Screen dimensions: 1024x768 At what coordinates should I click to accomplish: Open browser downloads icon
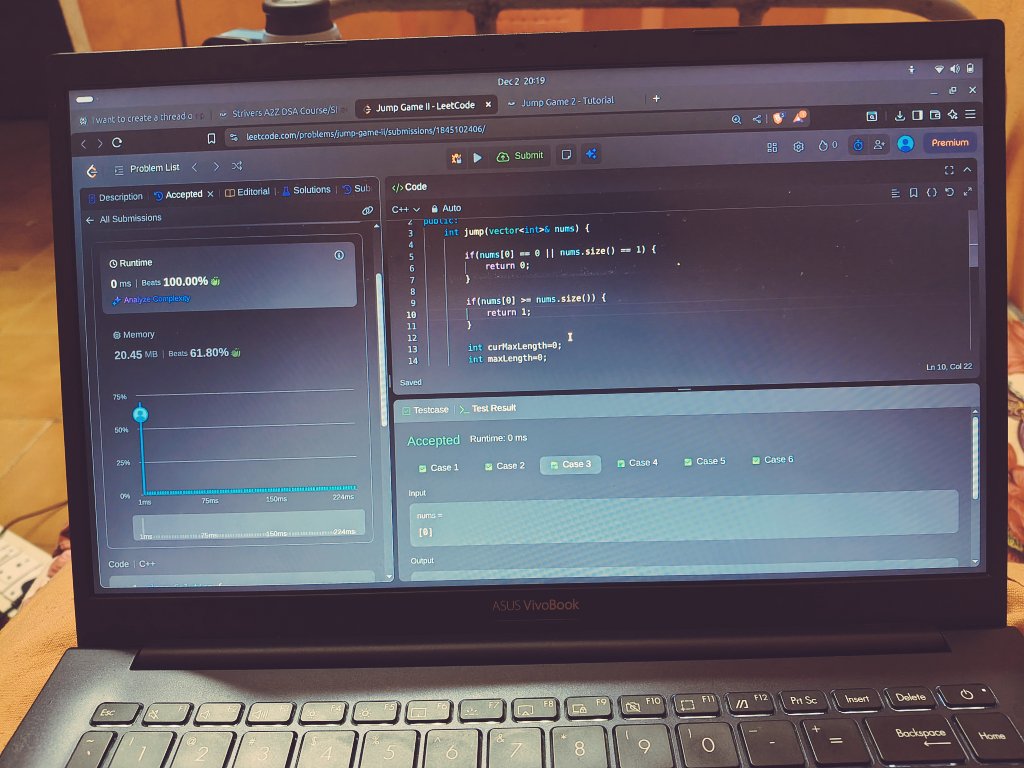pyautogui.click(x=899, y=116)
